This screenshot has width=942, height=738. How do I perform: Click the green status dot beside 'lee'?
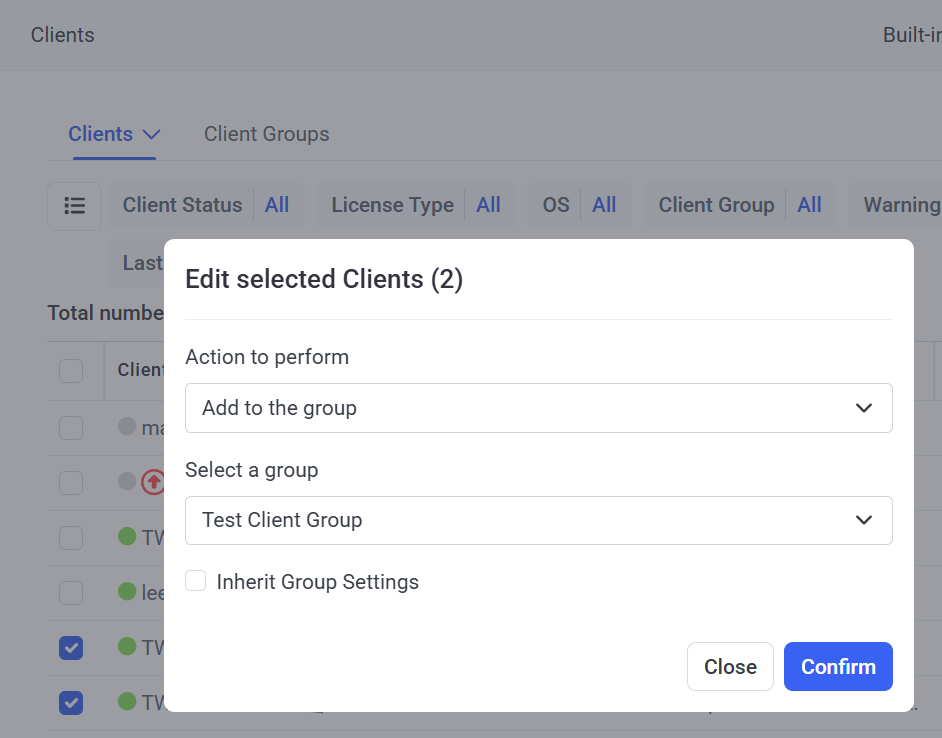[127, 592]
